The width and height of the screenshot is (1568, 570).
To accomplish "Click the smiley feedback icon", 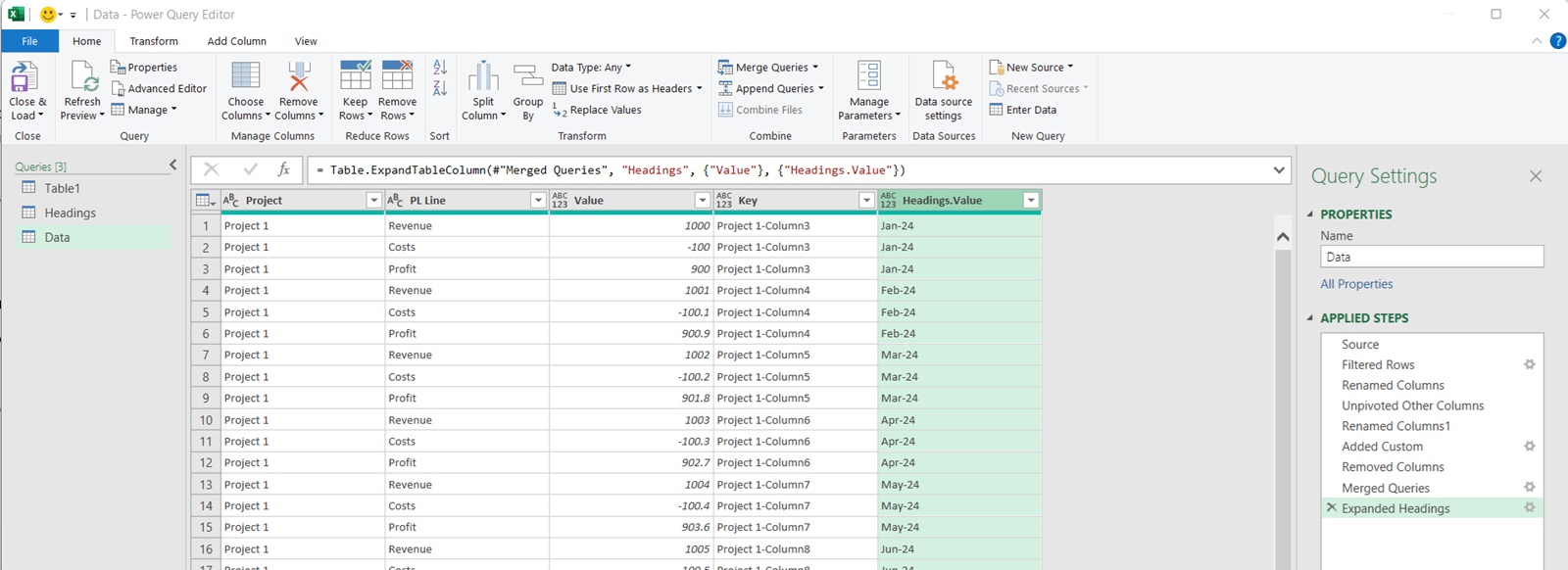I will pos(48,15).
